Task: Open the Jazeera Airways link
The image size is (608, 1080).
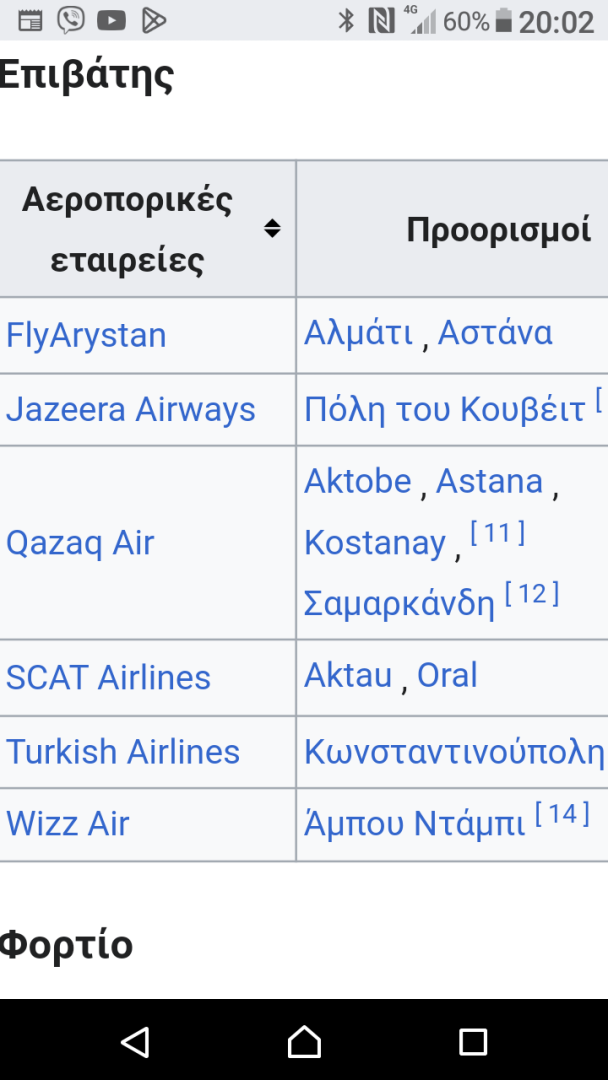Action: coord(131,409)
